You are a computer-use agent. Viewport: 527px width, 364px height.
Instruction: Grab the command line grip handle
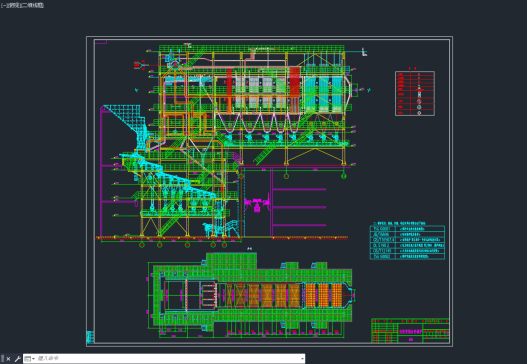2,359
